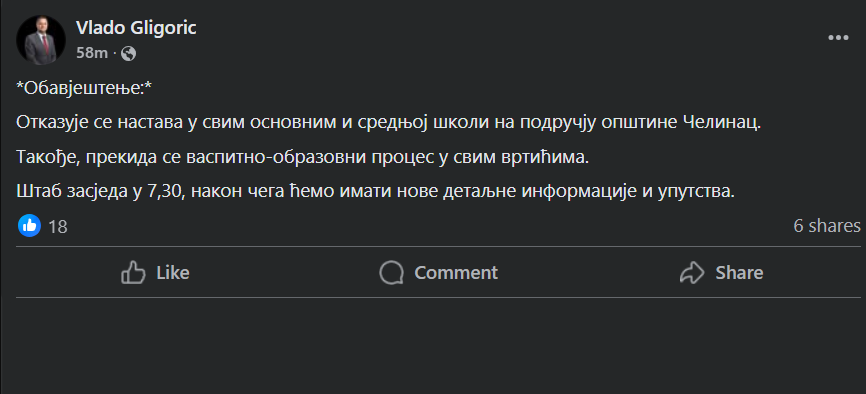This screenshot has width=866, height=394.
Task: View the 6 shares list
Action: click(827, 225)
